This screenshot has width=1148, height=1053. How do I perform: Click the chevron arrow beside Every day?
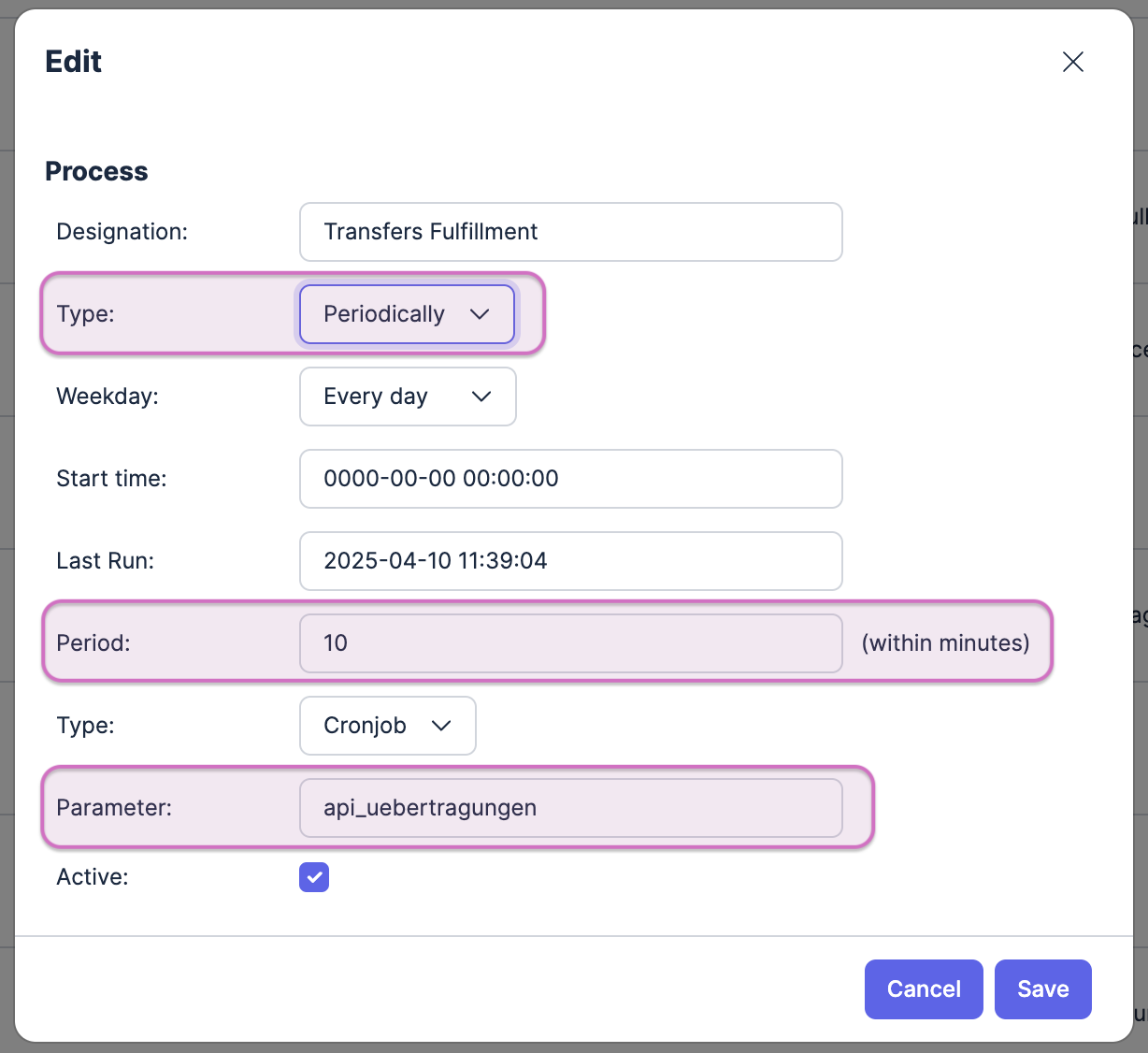point(481,397)
